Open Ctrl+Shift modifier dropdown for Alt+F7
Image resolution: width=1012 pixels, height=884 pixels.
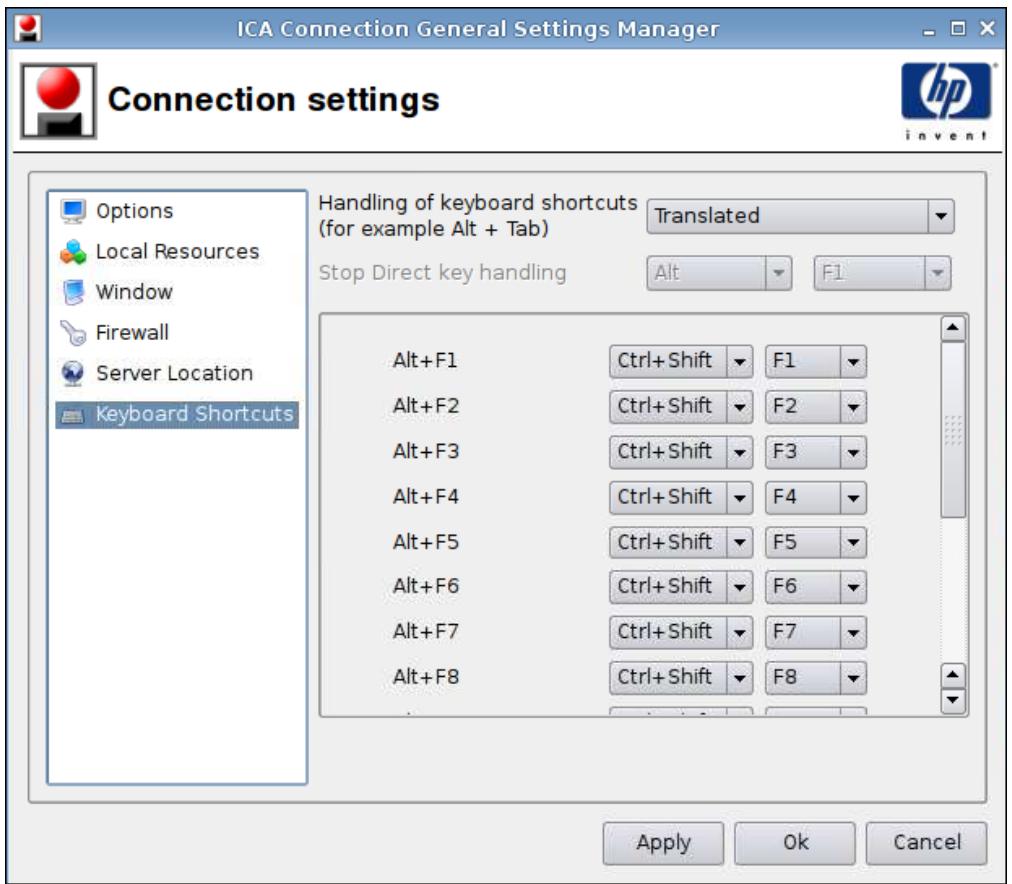681,632
